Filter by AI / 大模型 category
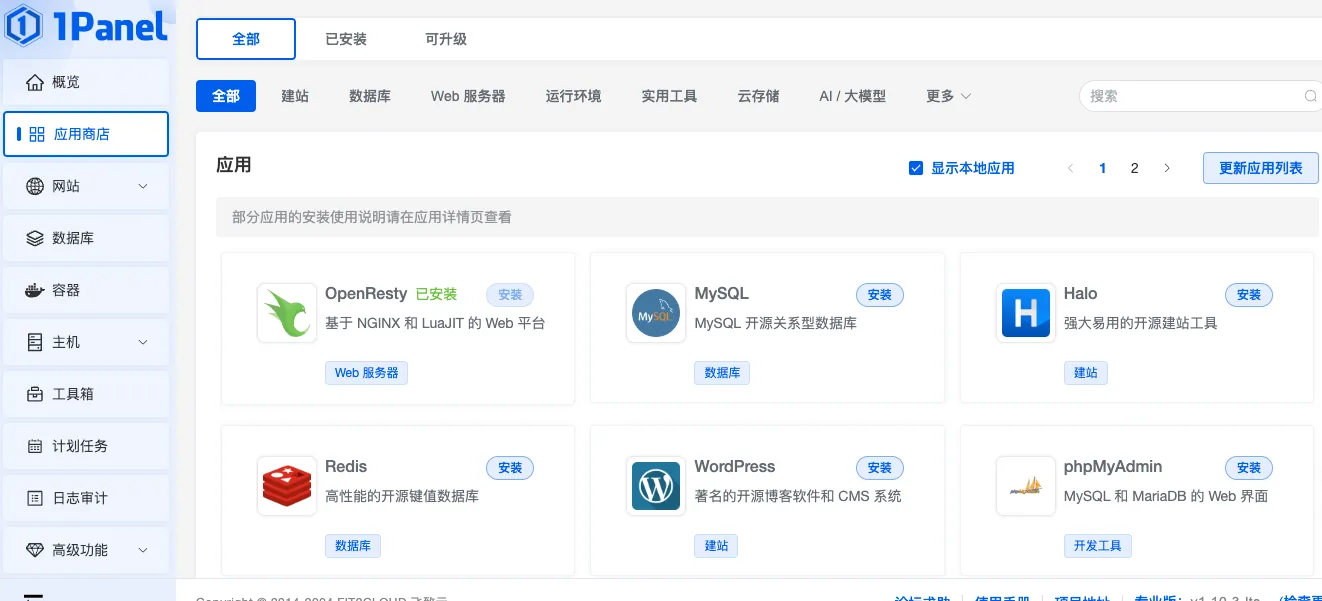The image size is (1322, 601). (853, 96)
